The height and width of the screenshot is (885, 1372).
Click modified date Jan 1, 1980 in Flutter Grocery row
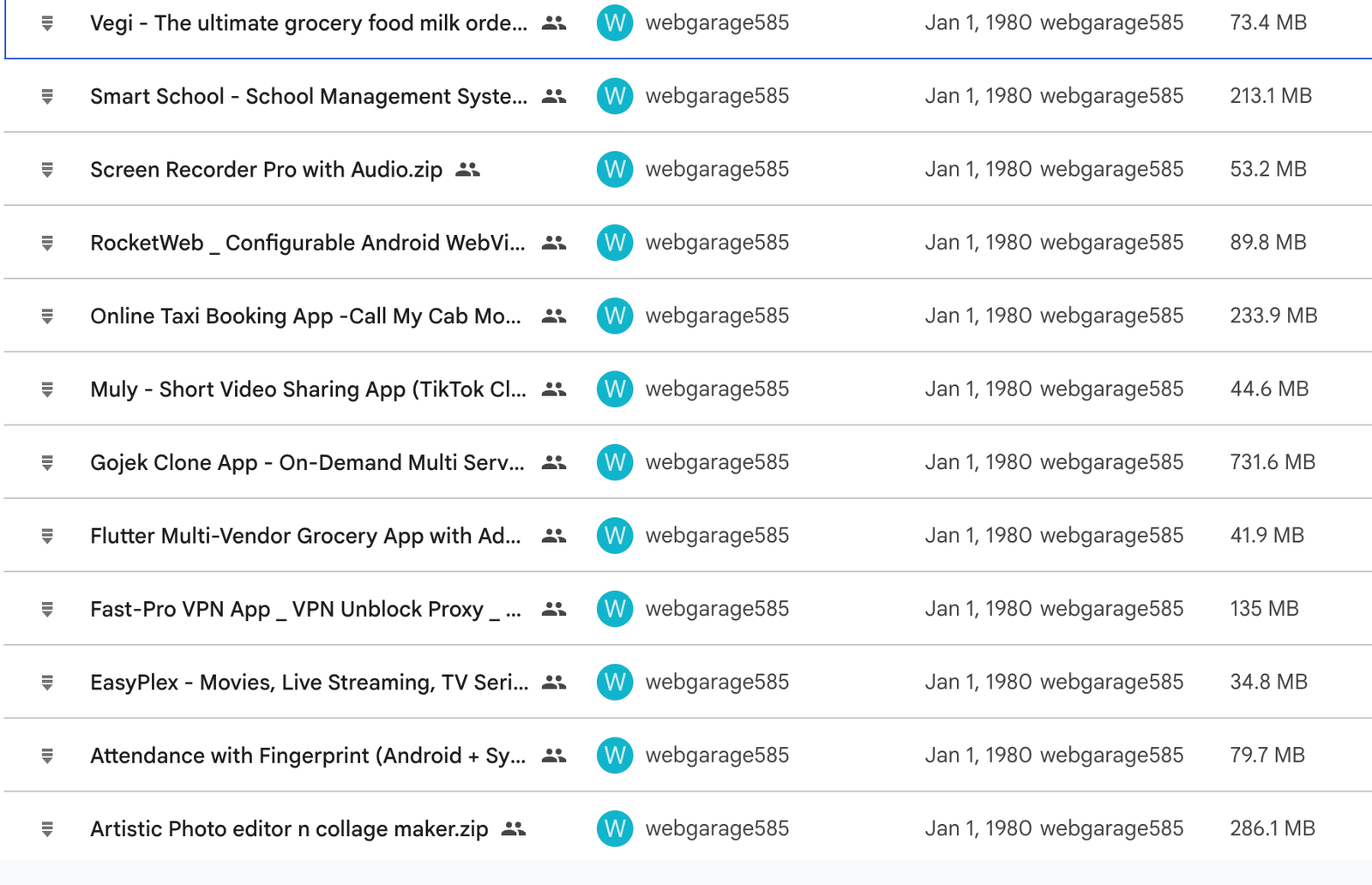[978, 536]
